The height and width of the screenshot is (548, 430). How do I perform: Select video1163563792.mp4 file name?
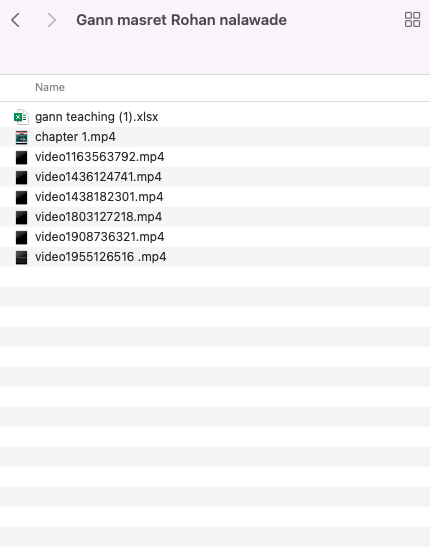[x=100, y=157]
